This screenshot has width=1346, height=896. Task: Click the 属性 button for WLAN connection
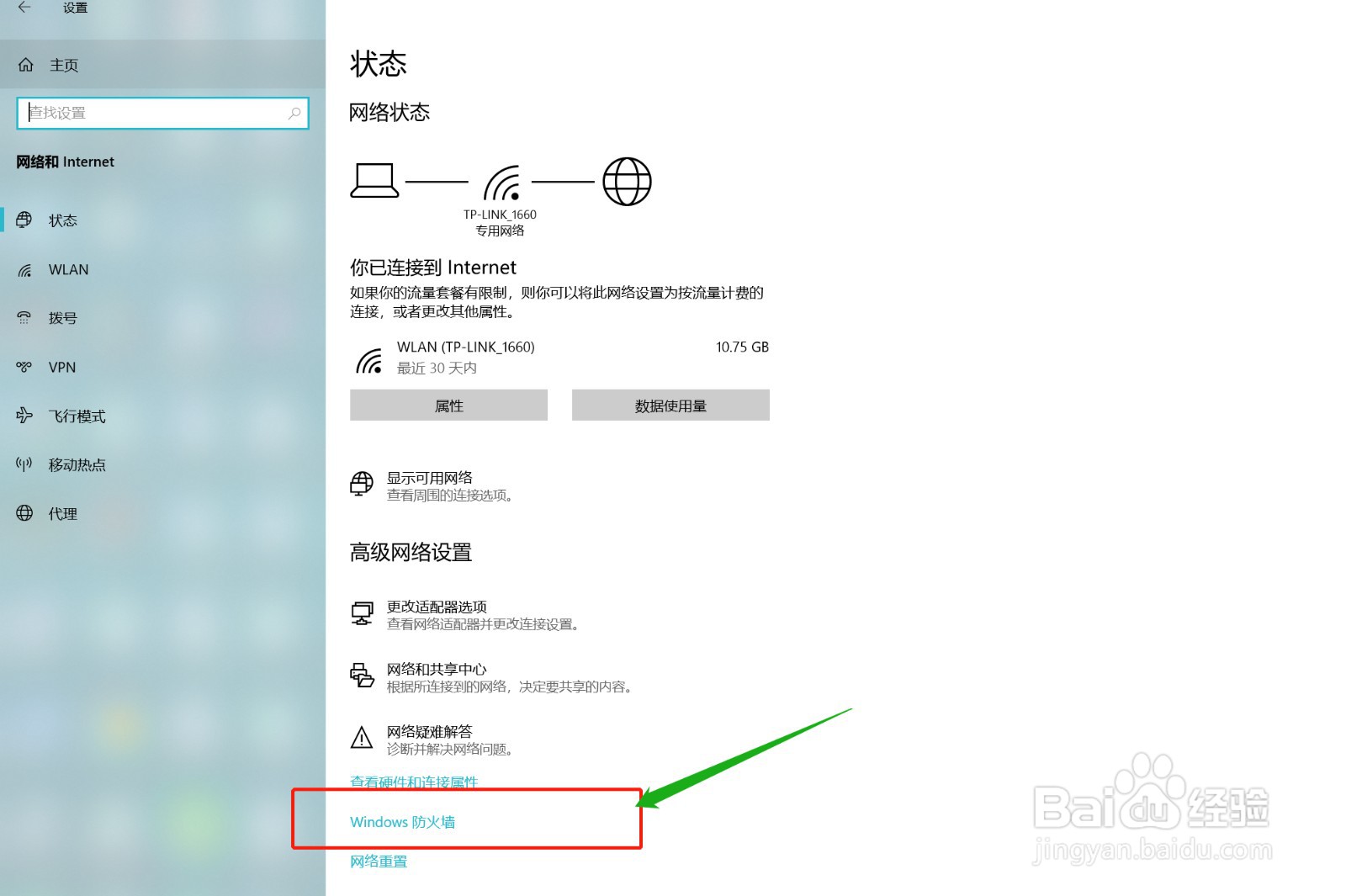click(448, 405)
